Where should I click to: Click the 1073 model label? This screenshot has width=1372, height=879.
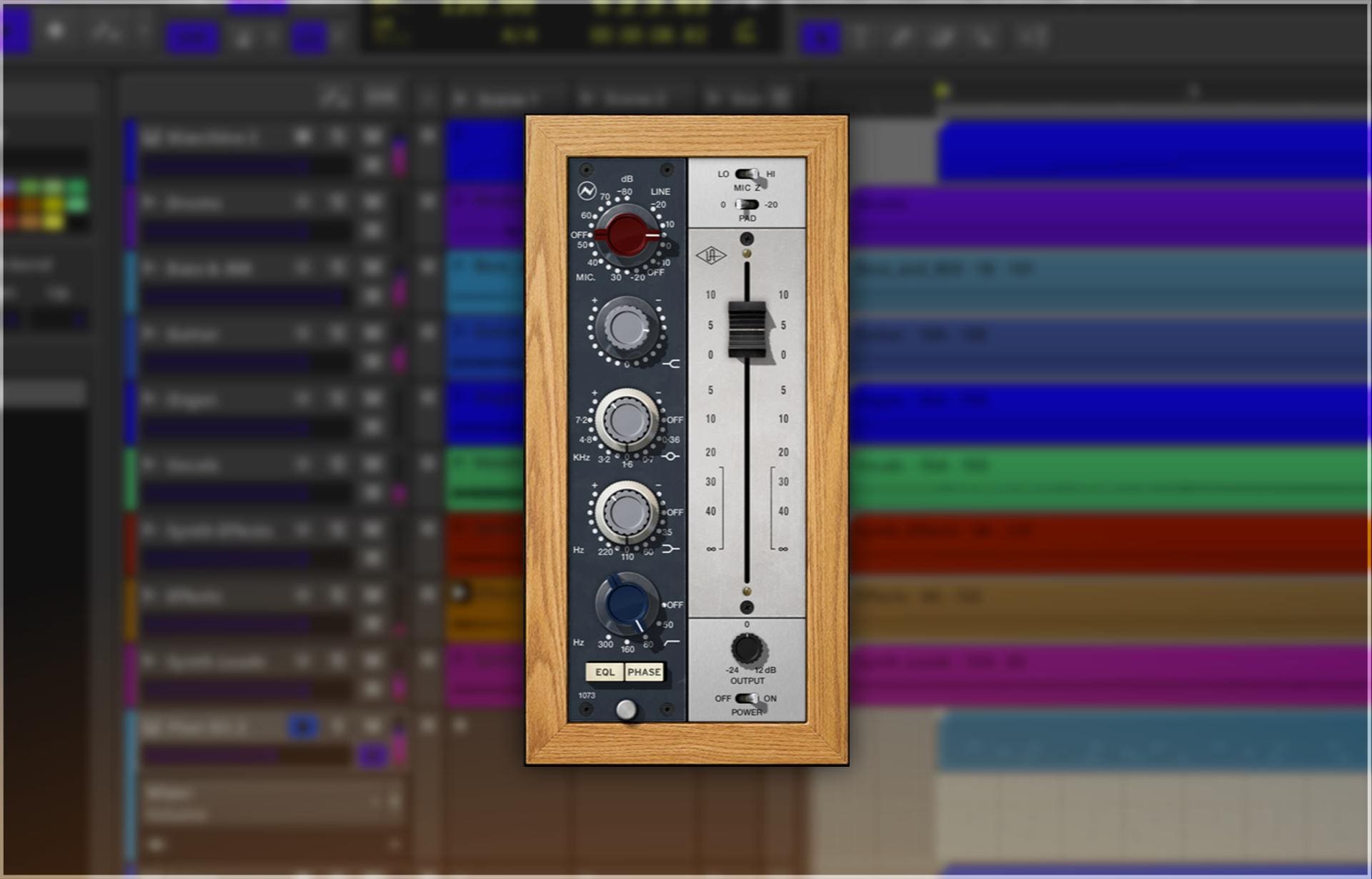click(x=587, y=695)
